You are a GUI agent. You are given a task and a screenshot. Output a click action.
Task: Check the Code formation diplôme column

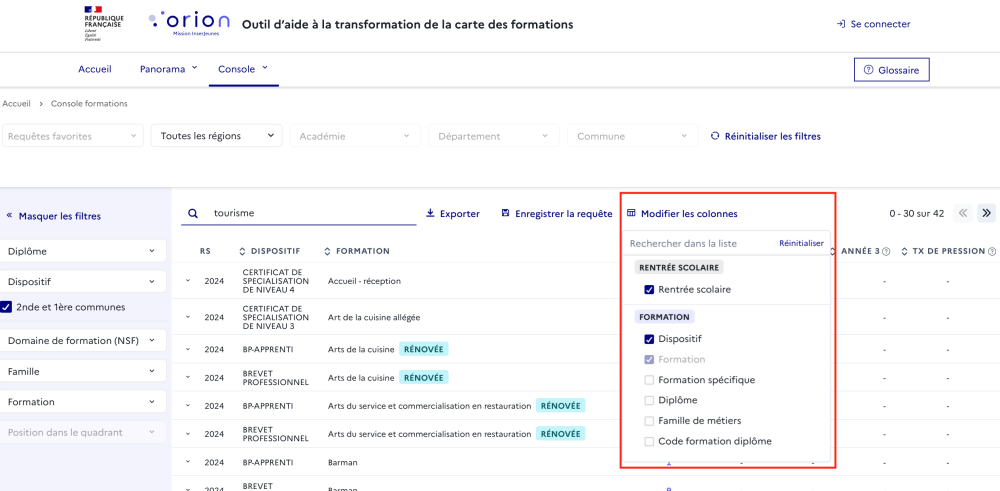tap(649, 441)
